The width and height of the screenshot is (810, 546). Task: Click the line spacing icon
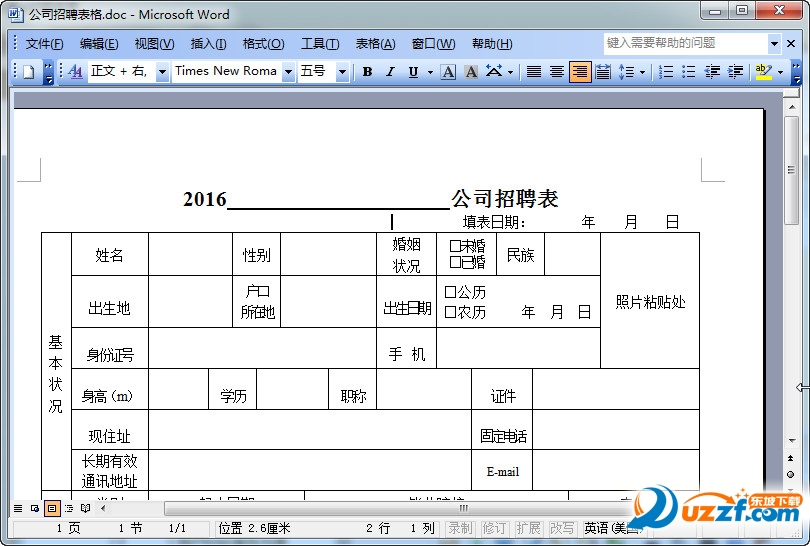click(626, 72)
